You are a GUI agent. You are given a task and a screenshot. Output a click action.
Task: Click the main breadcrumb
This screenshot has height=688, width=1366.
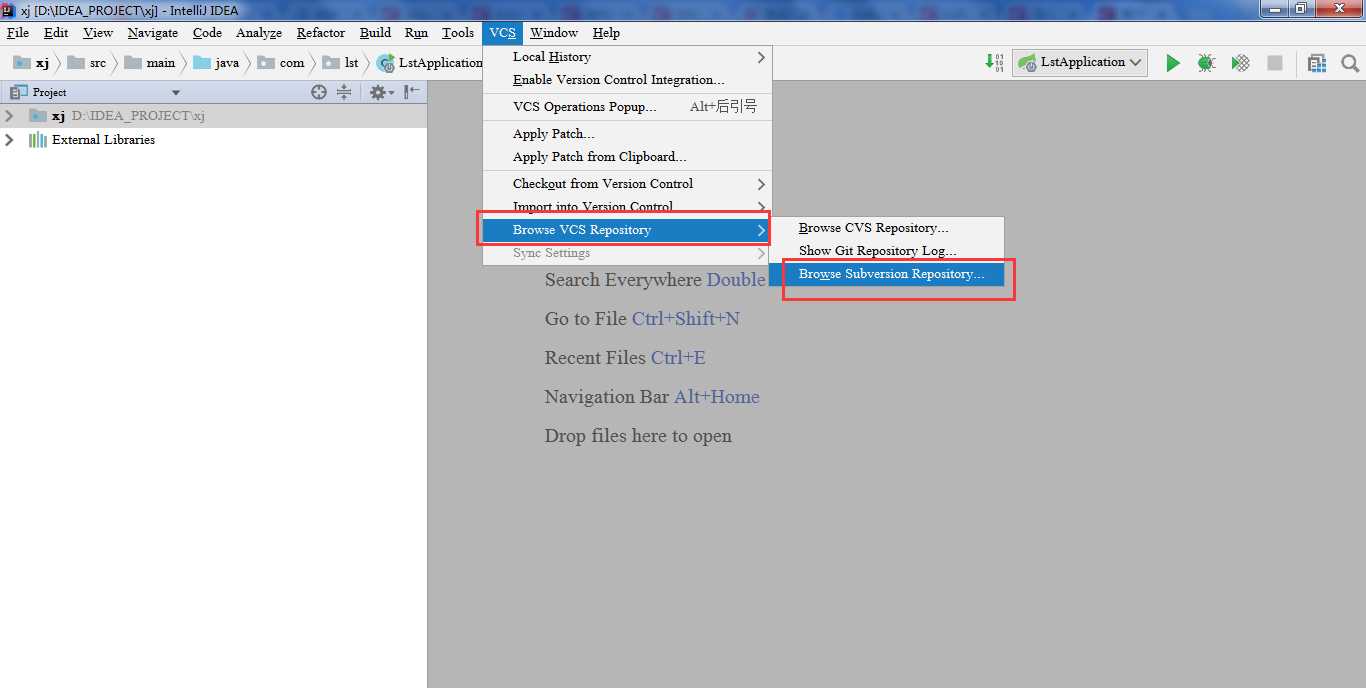150,63
